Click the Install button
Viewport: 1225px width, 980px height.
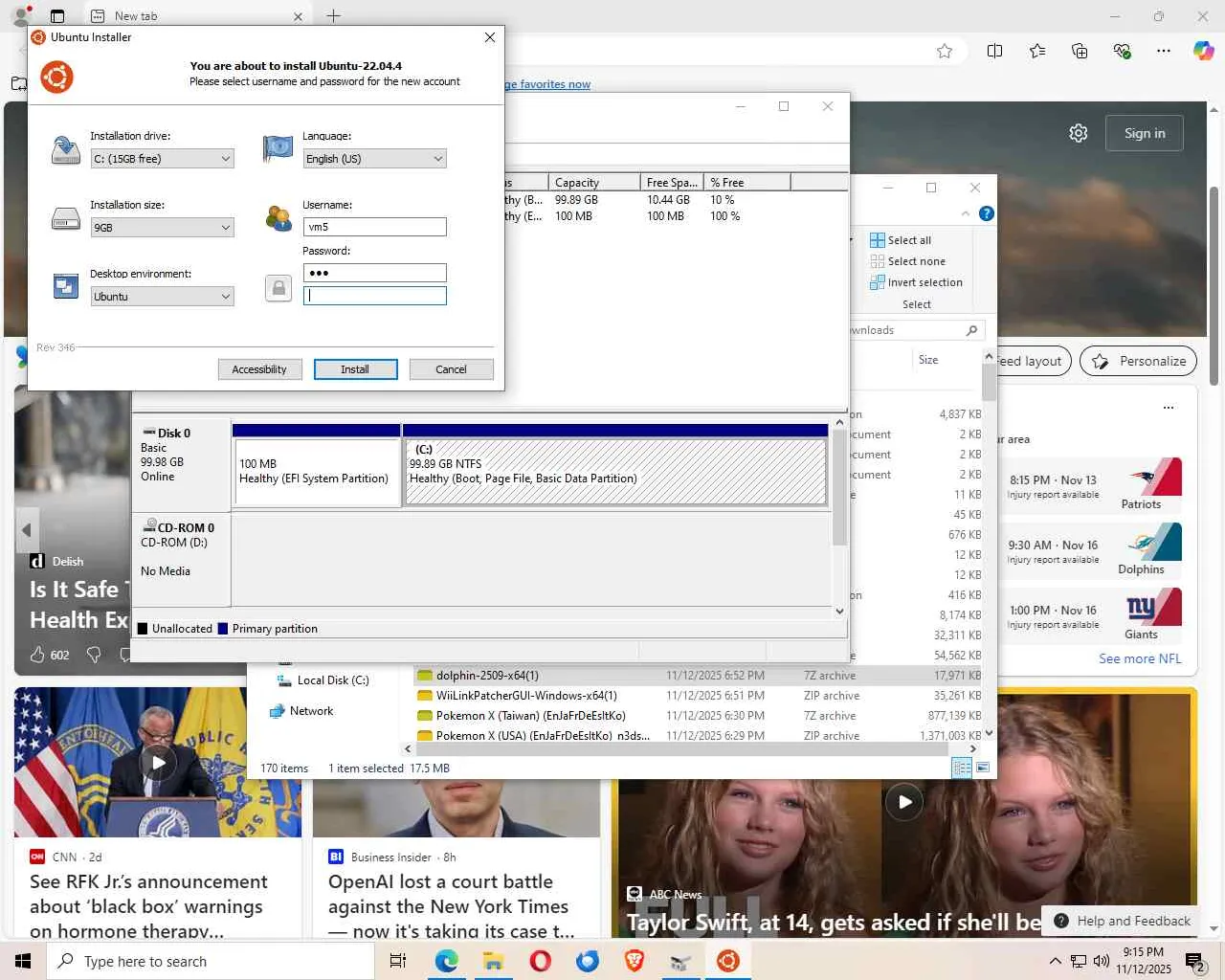pyautogui.click(x=355, y=369)
